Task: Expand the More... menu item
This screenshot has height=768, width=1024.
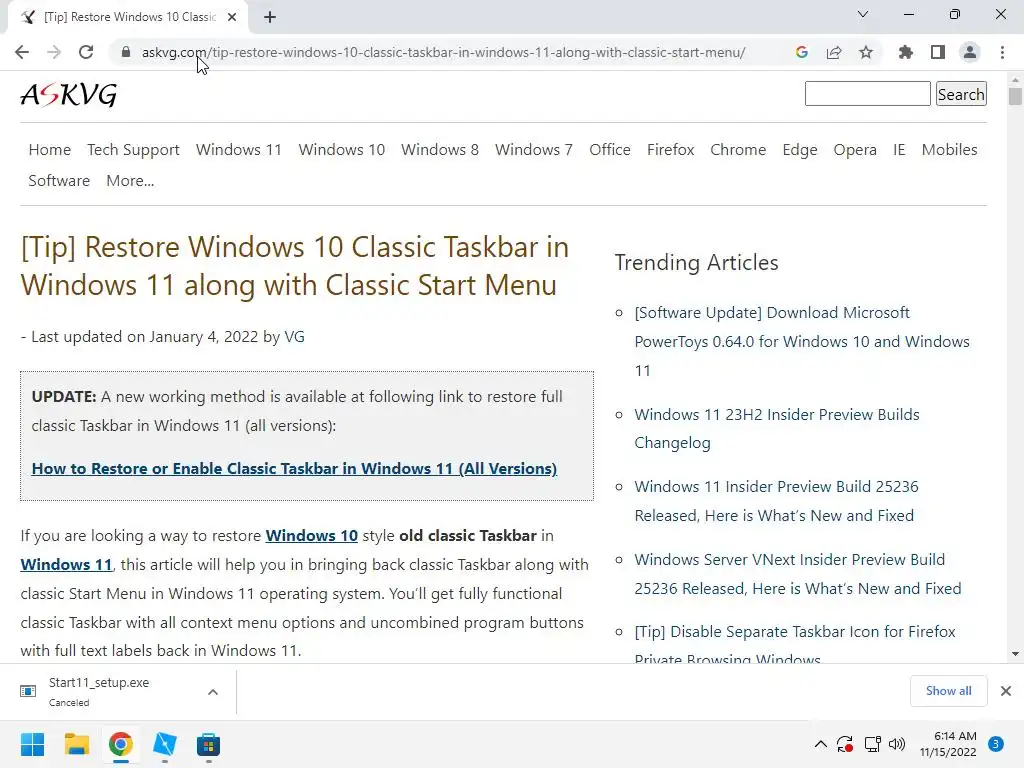Action: coord(130,181)
